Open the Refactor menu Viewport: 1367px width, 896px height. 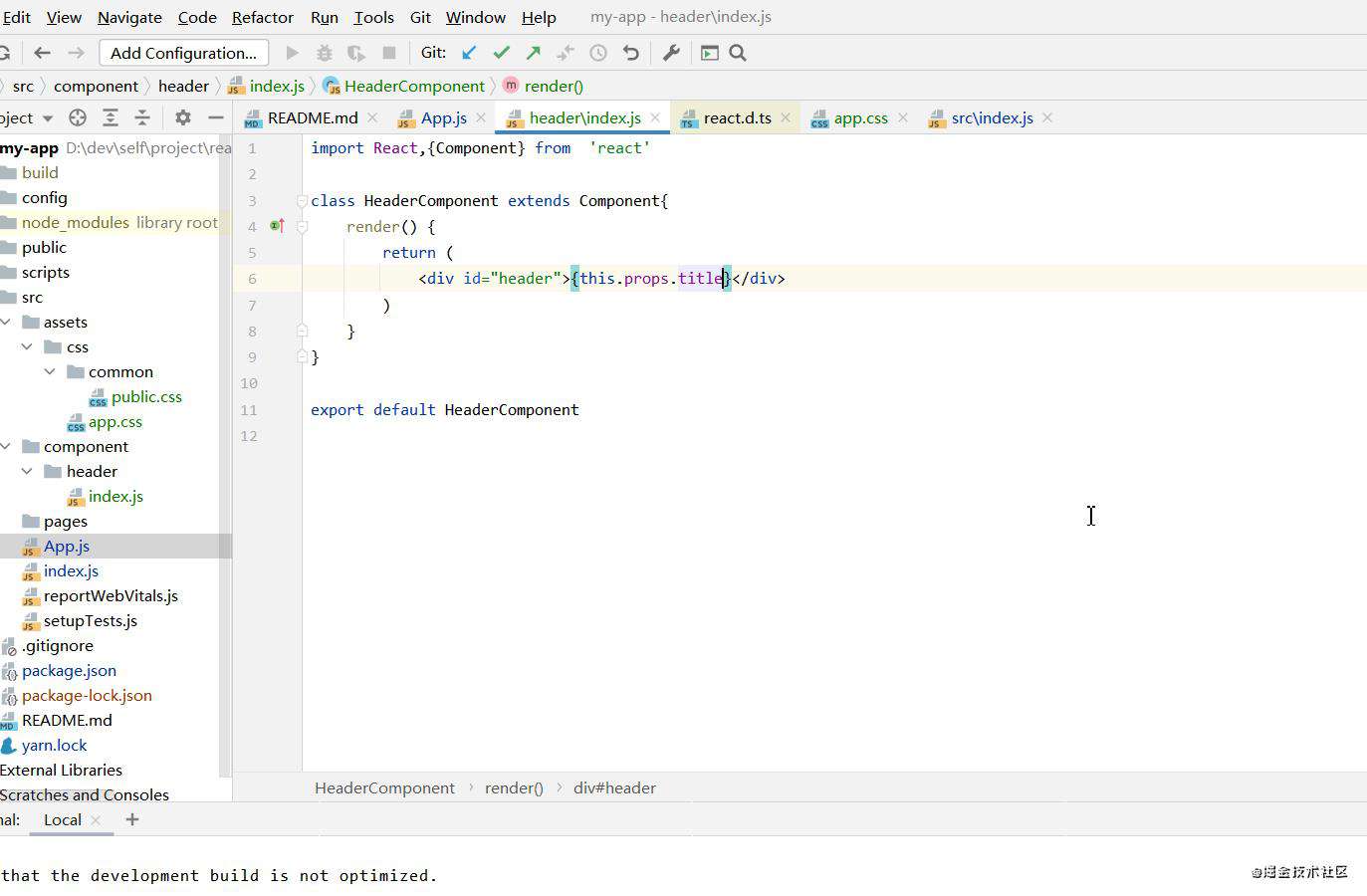point(263,17)
